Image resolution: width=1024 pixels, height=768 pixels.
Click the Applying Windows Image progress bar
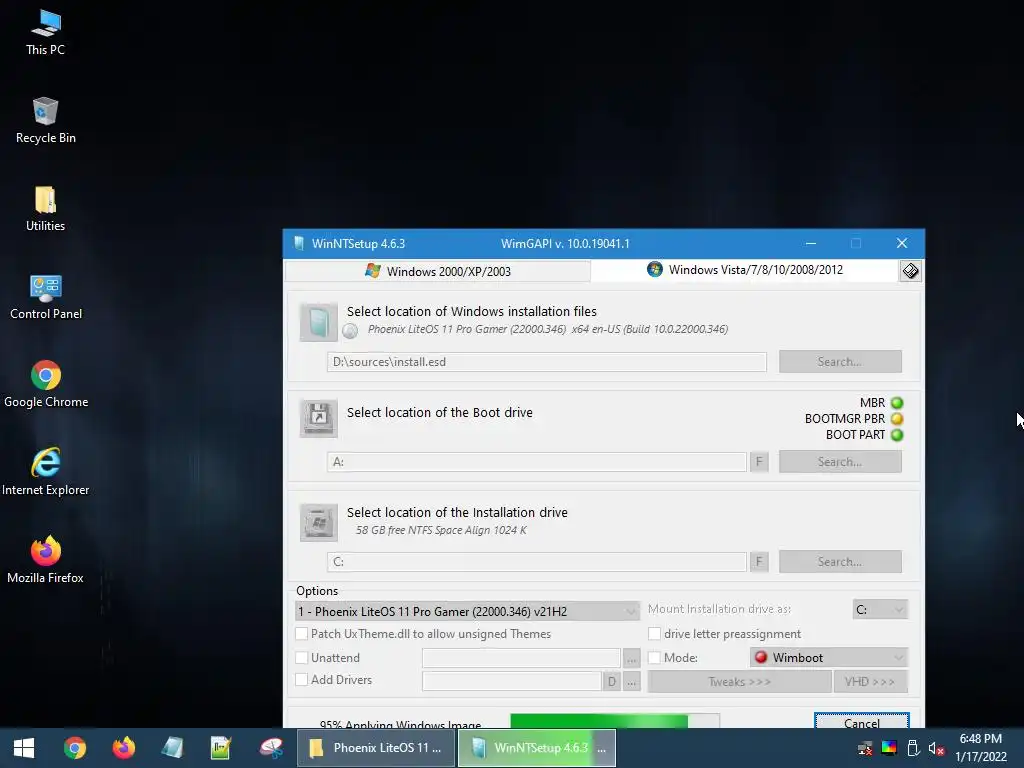click(x=615, y=721)
